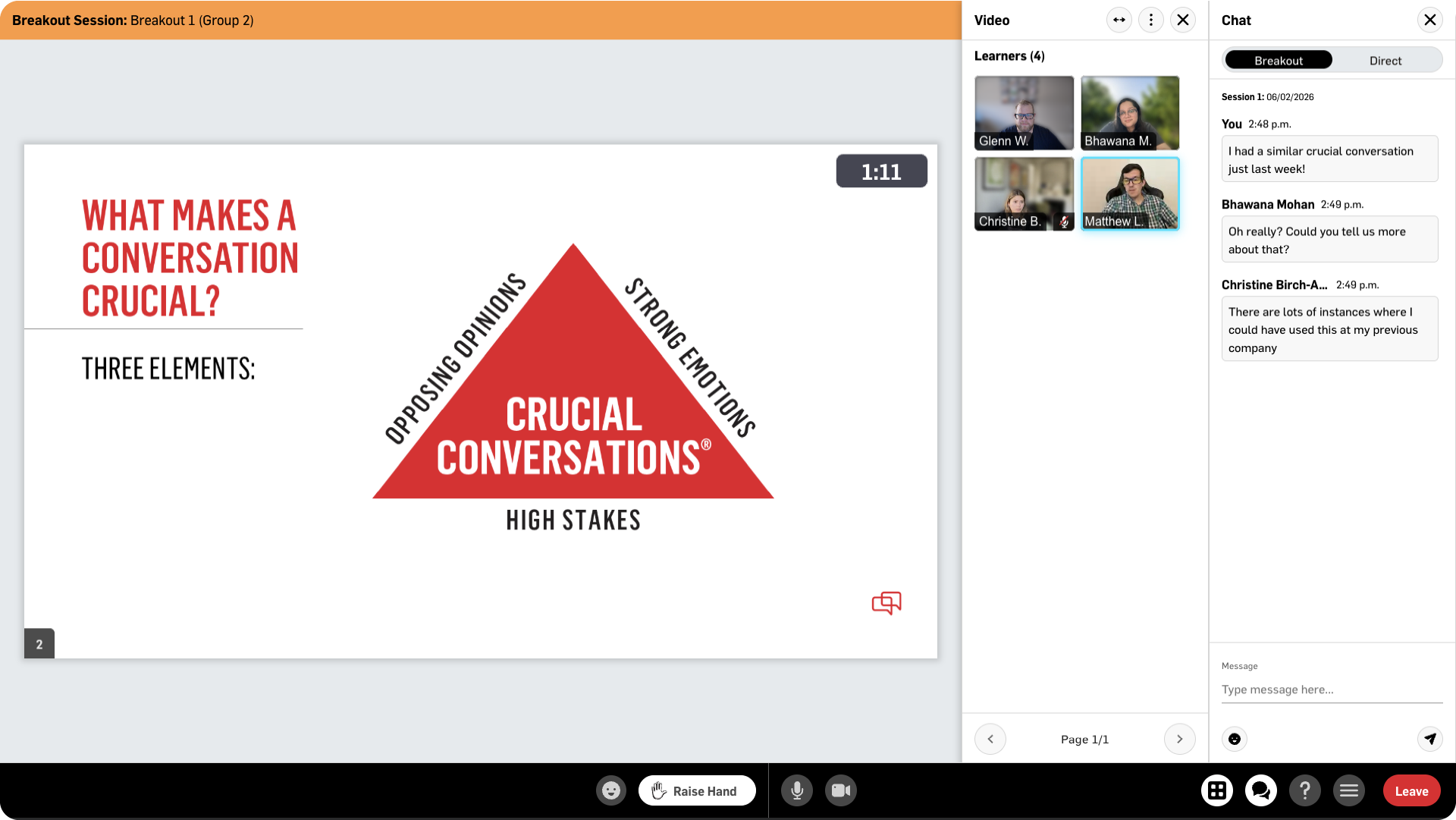Click the discussion icon on the slide
1456x820 pixels.
[886, 603]
